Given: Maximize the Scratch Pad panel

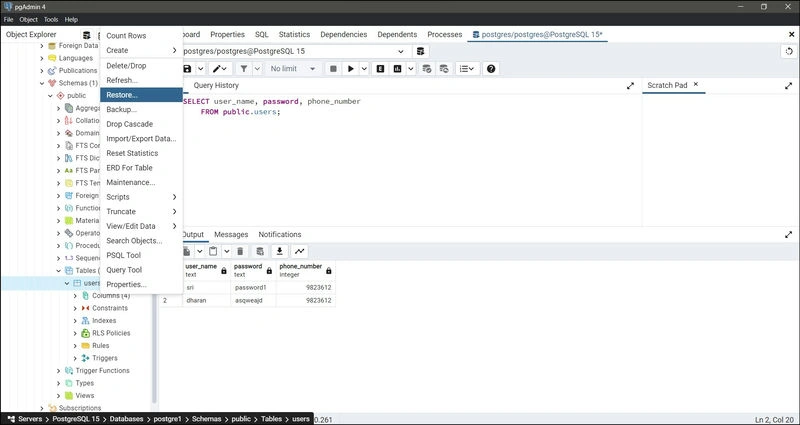Looking at the screenshot, I should [x=788, y=86].
